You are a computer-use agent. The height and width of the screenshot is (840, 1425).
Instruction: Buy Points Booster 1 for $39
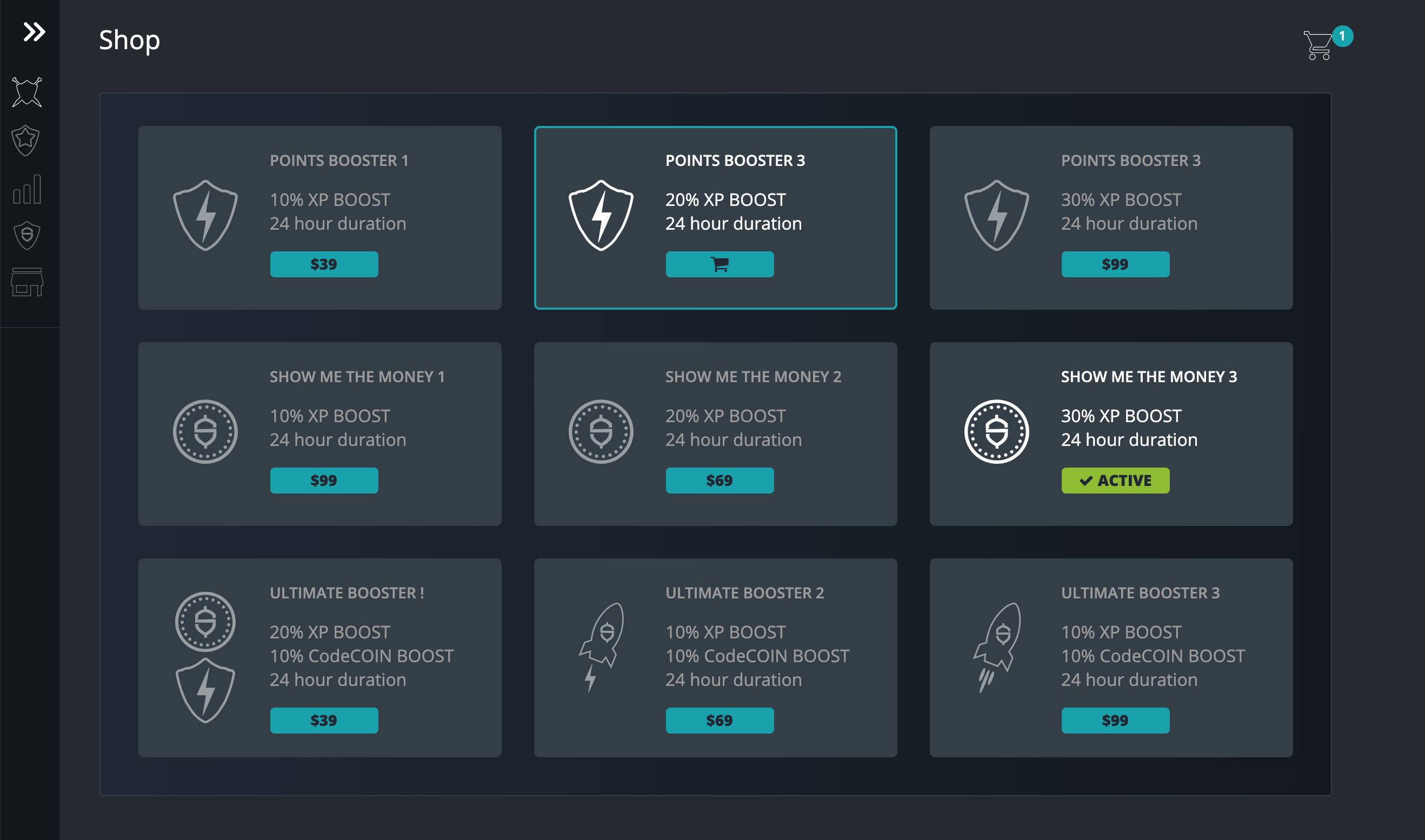point(324,264)
